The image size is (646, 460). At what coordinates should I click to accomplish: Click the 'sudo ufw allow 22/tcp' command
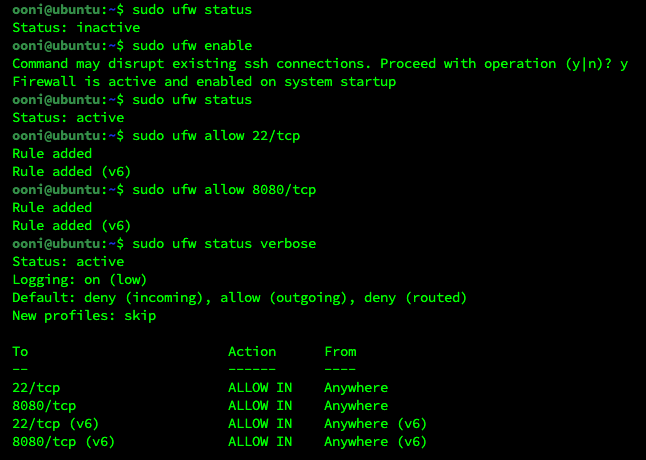[x=216, y=135]
